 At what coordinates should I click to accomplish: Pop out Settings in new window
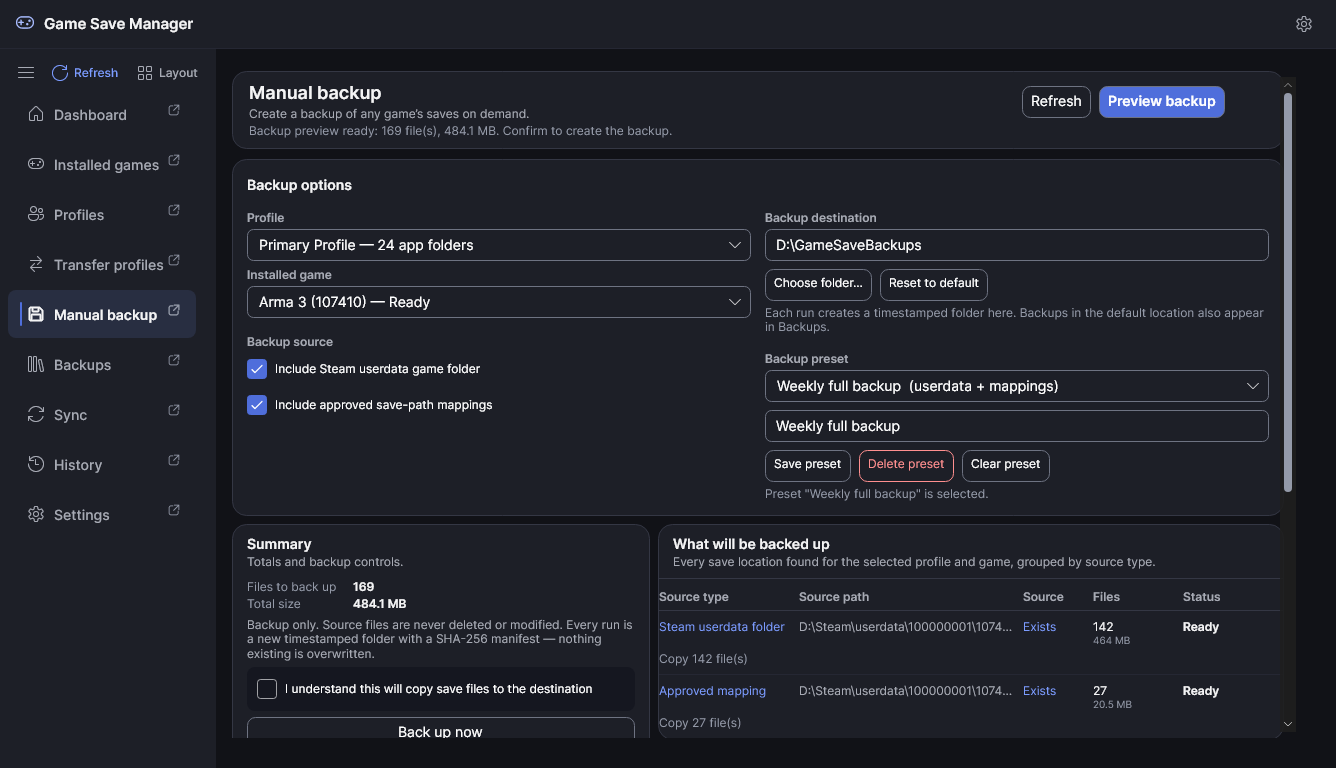click(x=174, y=510)
